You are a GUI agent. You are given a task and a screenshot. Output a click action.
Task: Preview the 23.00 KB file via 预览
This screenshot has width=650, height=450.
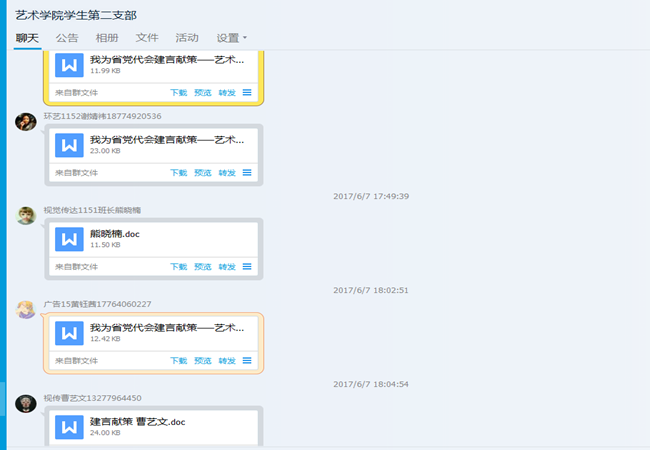(203, 172)
